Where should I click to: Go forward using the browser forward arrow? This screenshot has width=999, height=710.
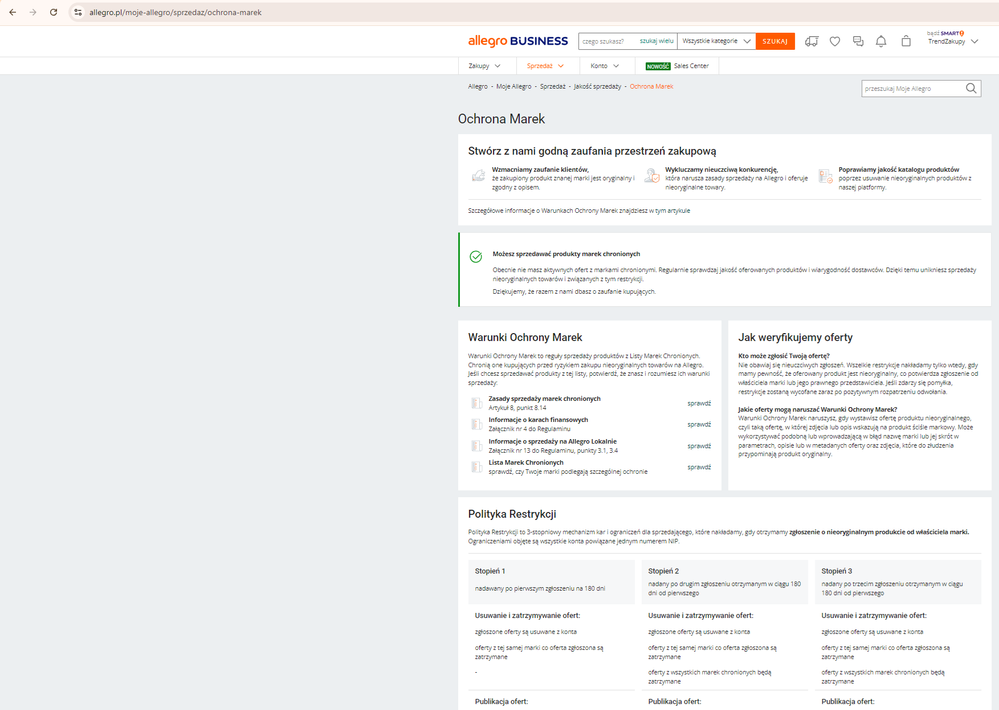[33, 12]
